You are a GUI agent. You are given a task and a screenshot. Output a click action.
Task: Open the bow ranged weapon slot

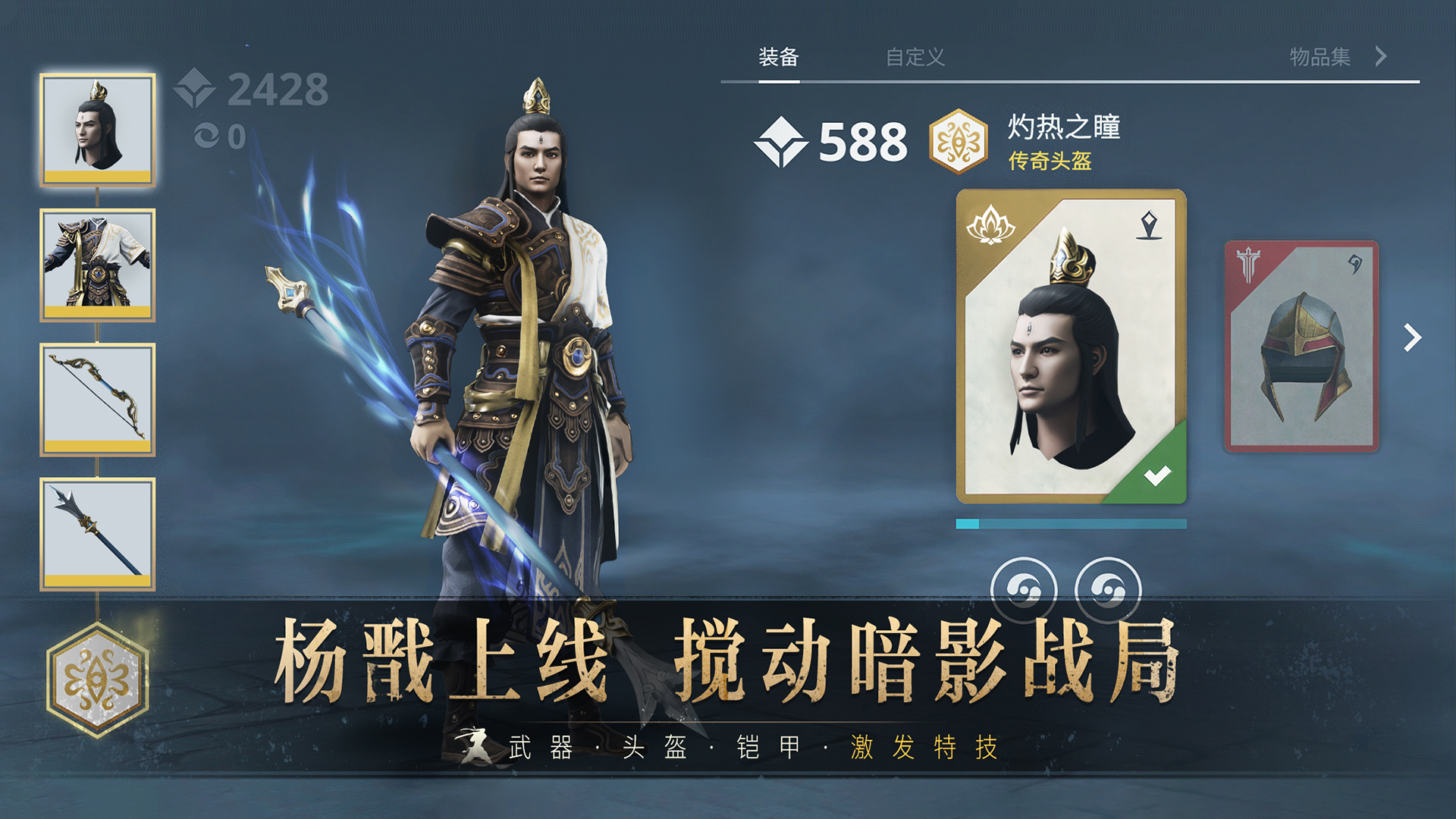(x=98, y=400)
